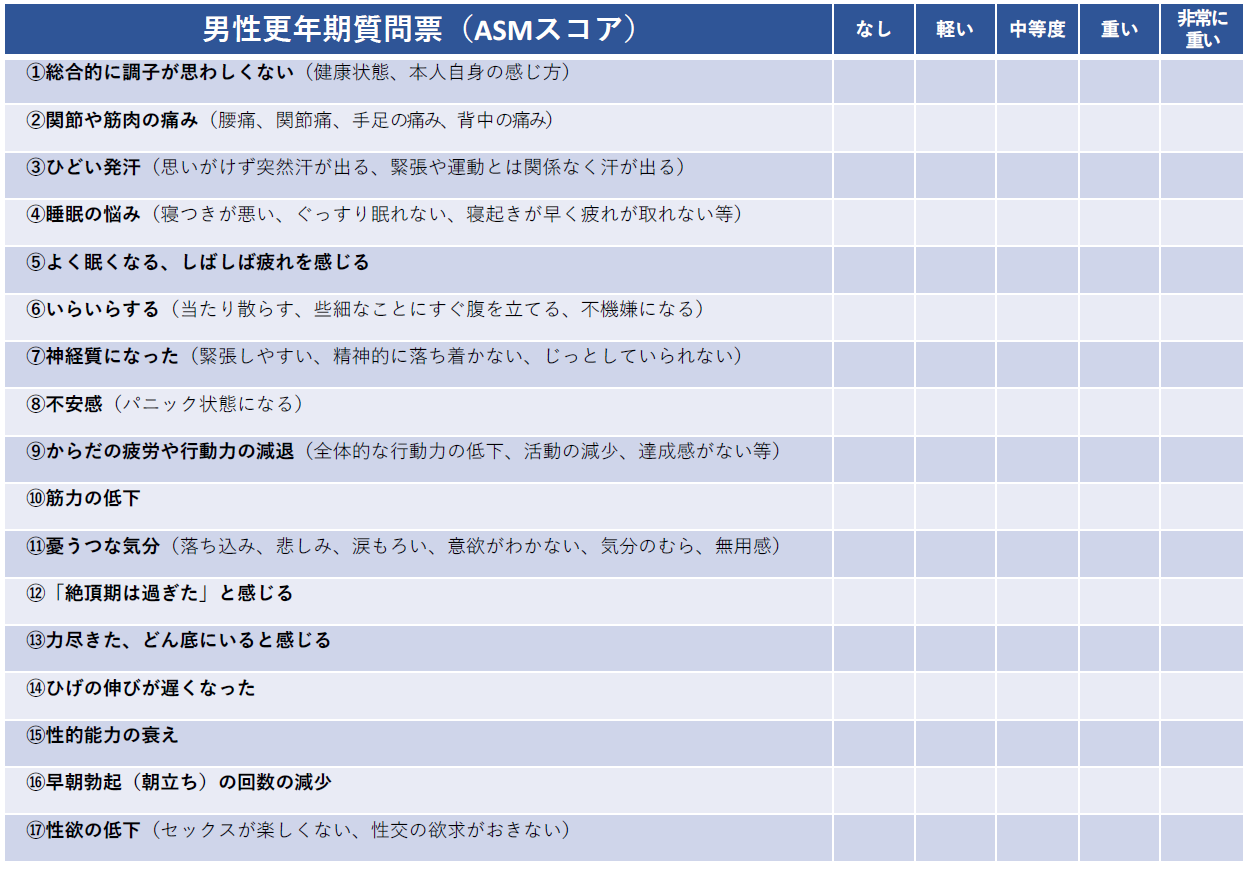
Task: Click the 男性更年期質問票 title header
Action: (419, 29)
